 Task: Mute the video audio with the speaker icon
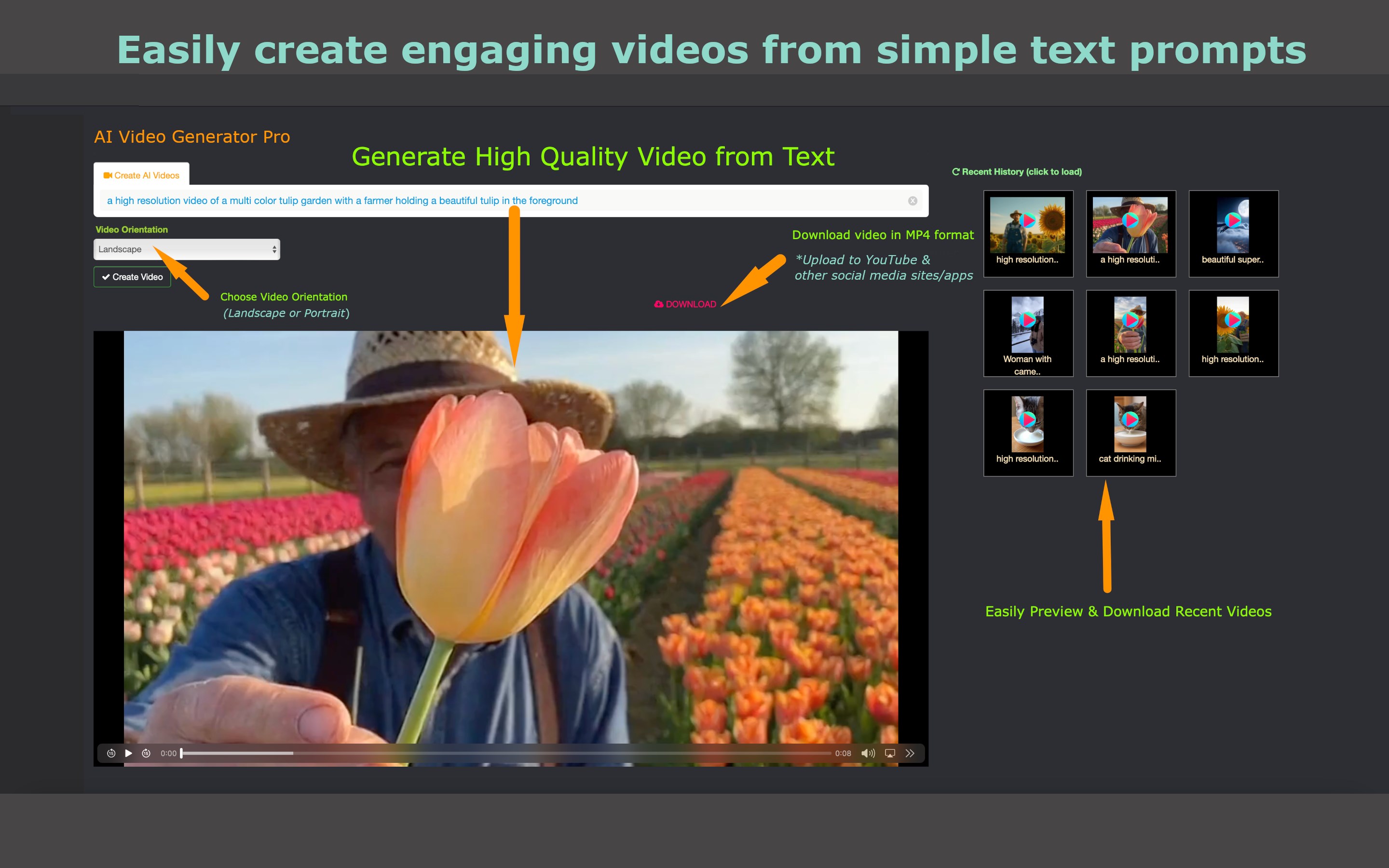coord(867,753)
